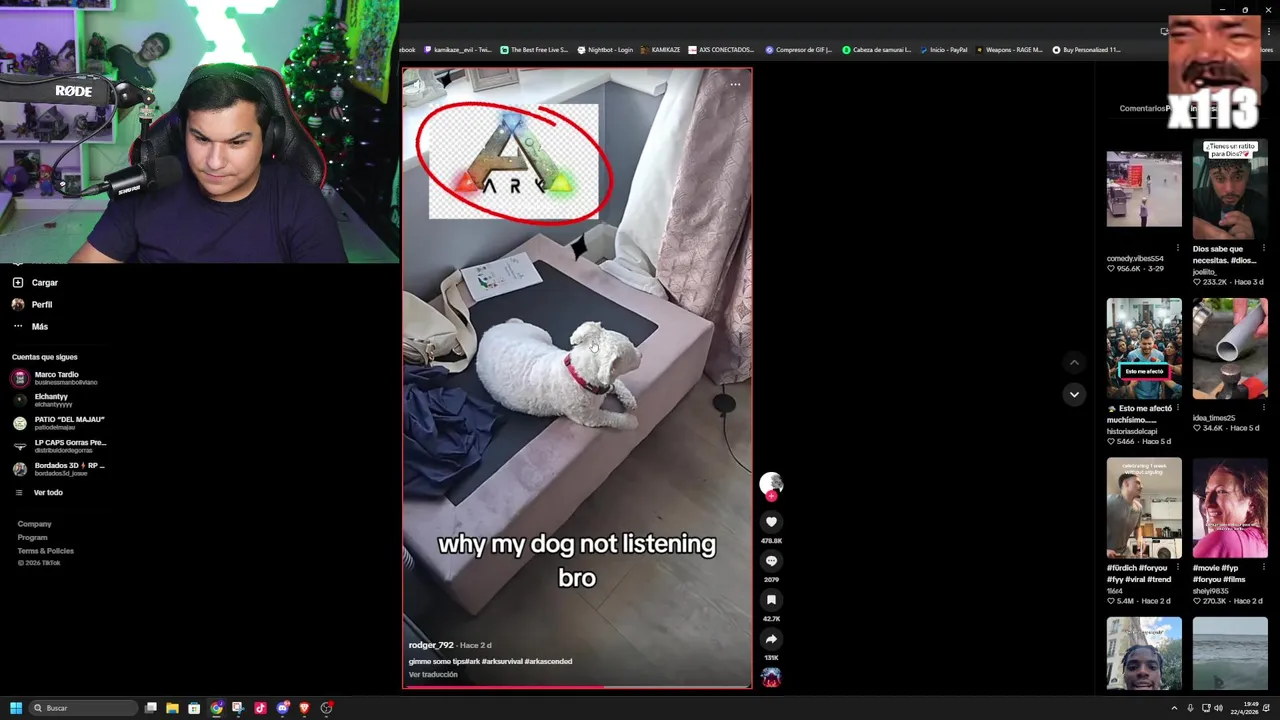Seek on video progress bar
This screenshot has width=1280, height=720.
click(x=577, y=687)
